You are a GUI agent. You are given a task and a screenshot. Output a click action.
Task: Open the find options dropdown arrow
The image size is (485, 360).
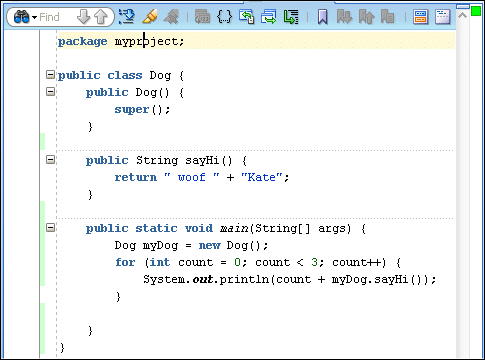(34, 17)
